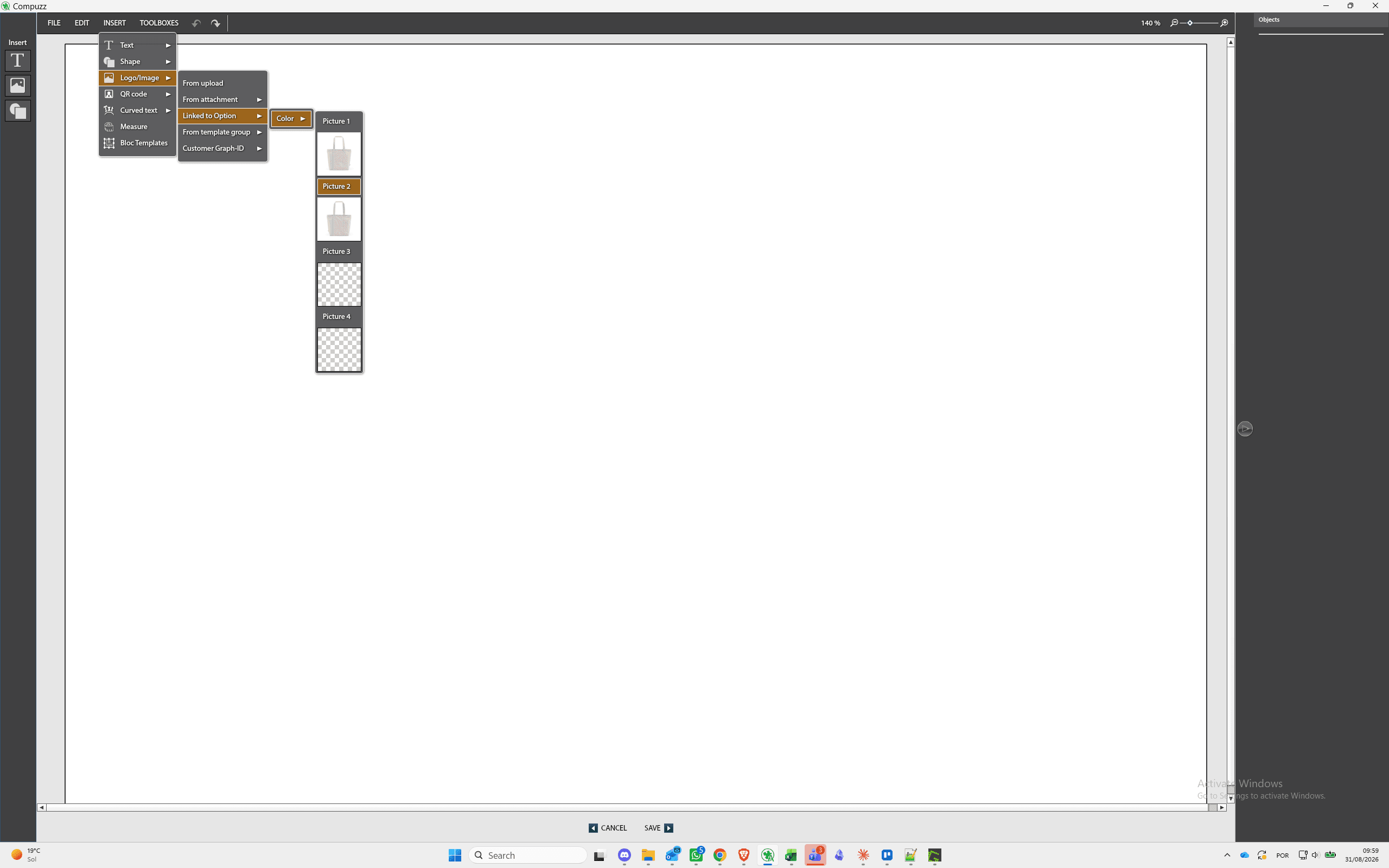Click the Picture 3 label
Viewport: 1389px width, 868px height.
coord(336,251)
